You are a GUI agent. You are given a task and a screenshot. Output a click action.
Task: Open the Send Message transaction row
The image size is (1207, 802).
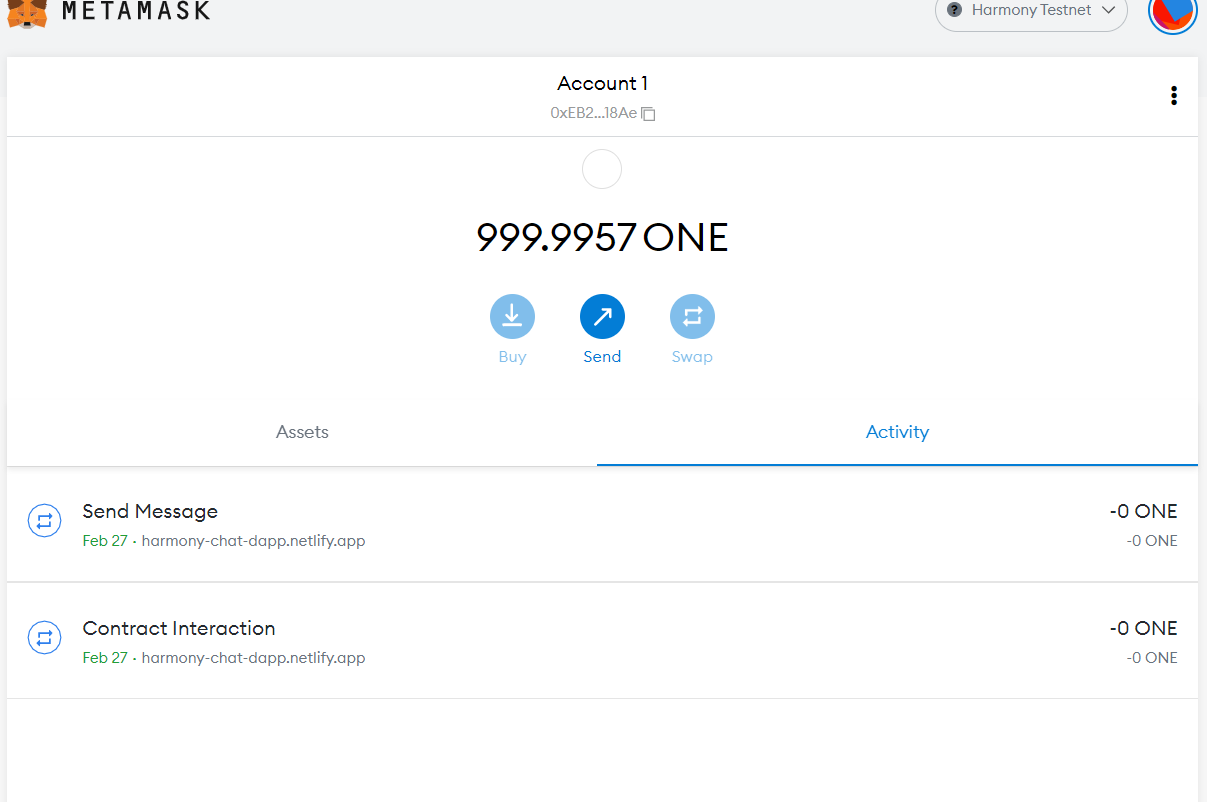(602, 524)
